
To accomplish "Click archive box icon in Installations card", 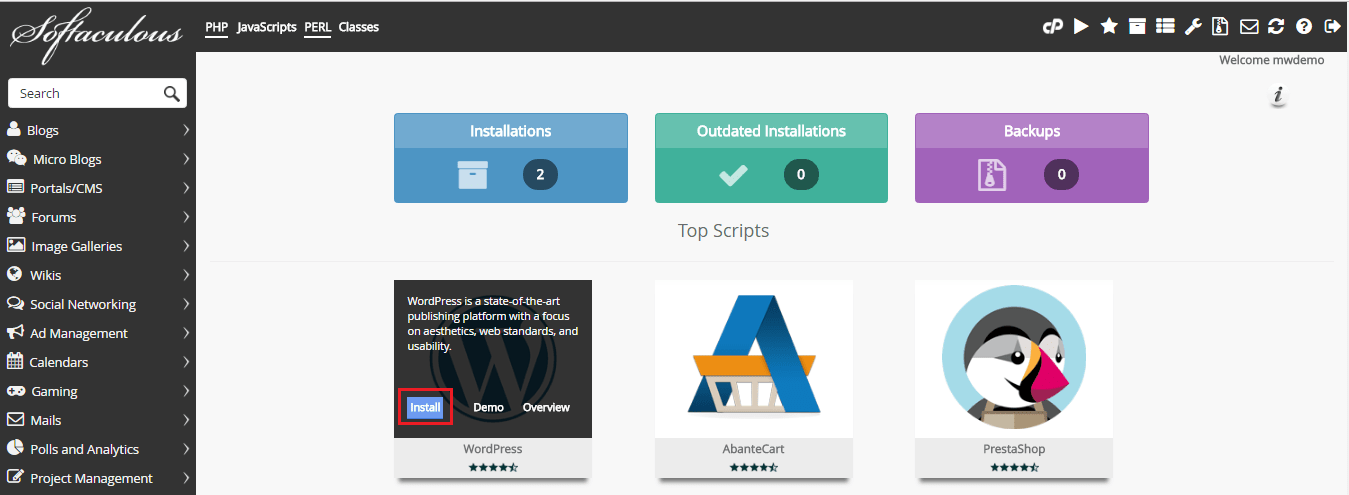I will coord(472,175).
